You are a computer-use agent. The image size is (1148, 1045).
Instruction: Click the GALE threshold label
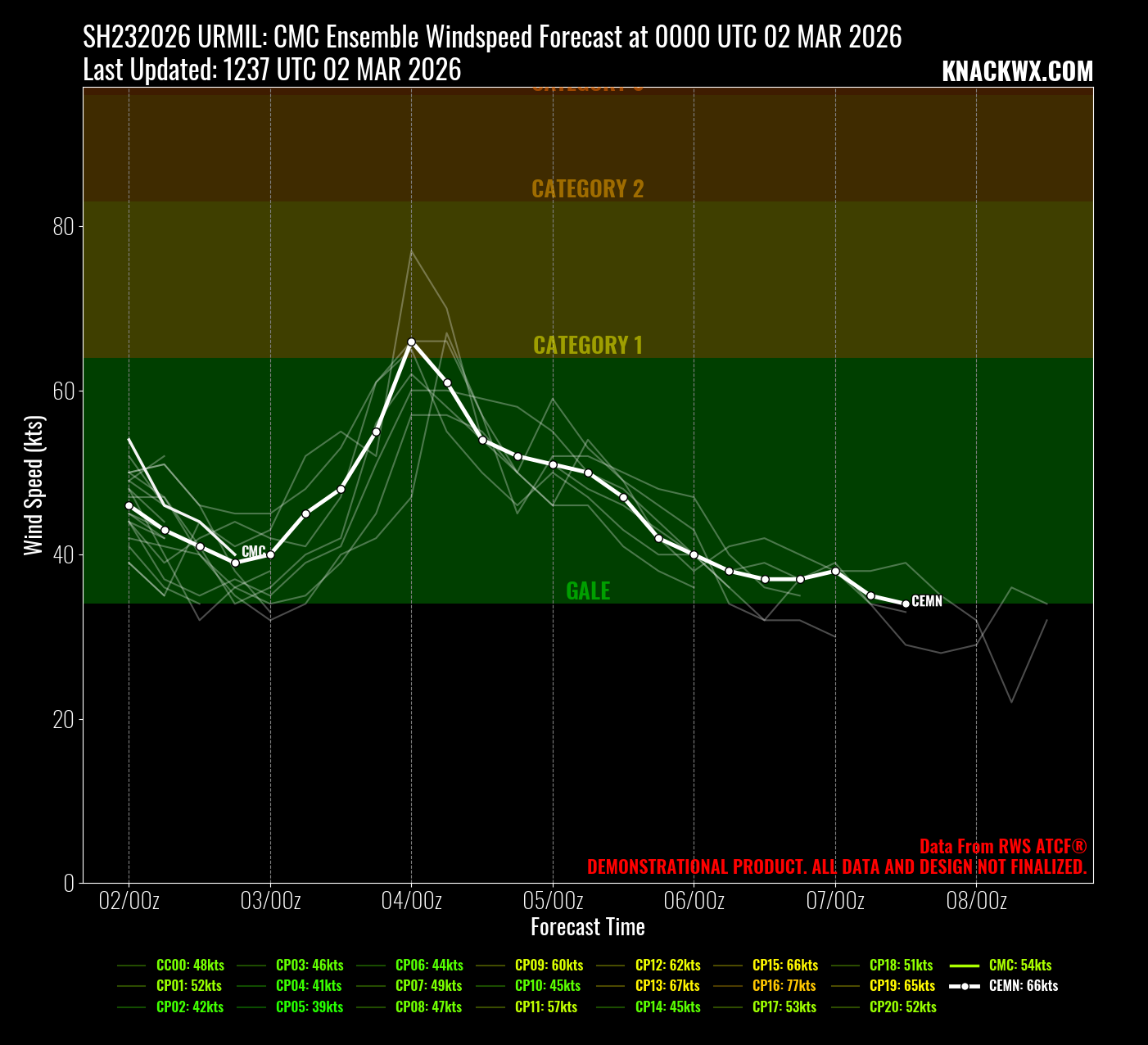(x=588, y=591)
